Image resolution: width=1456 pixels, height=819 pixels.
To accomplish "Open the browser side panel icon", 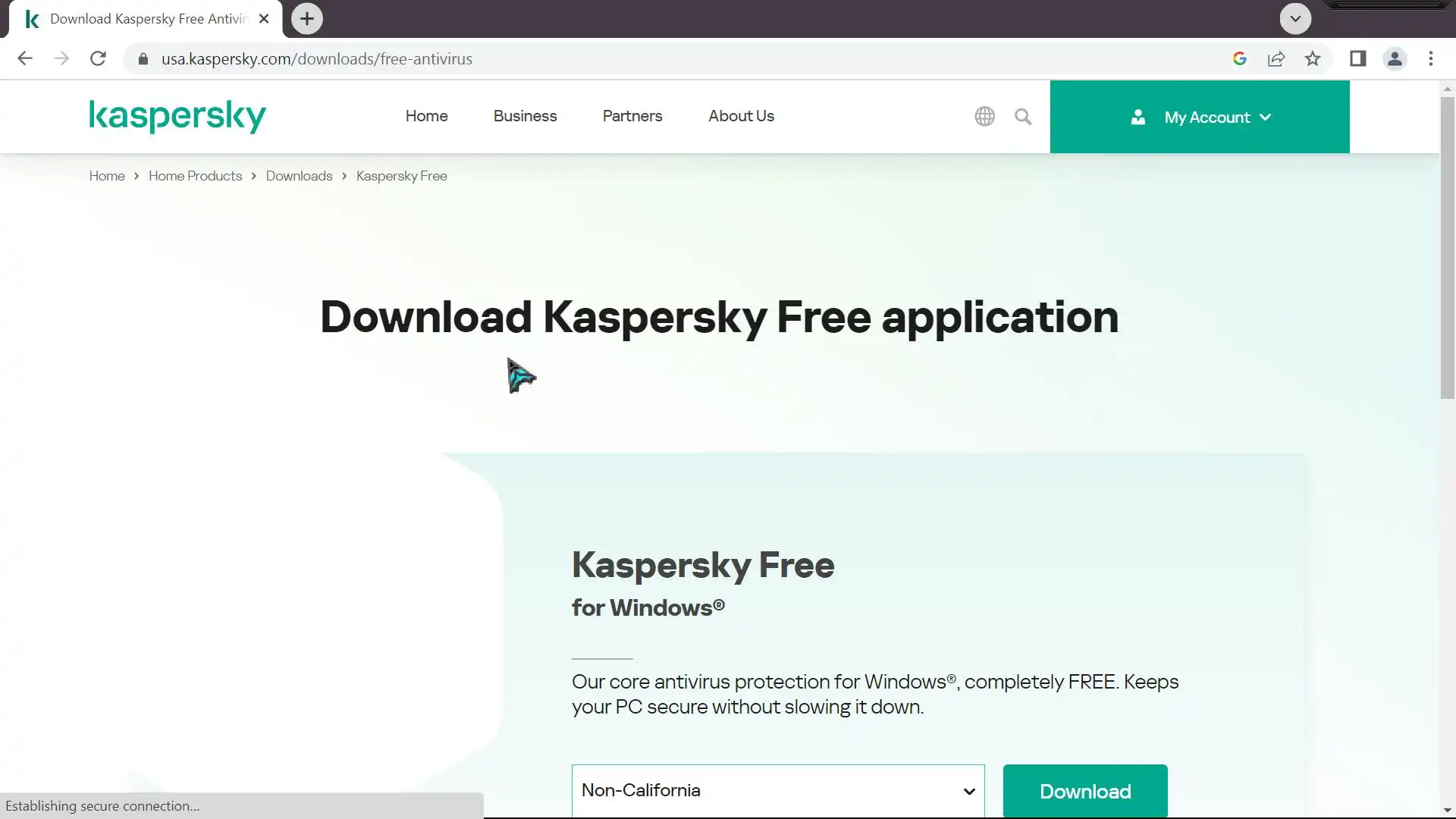I will (x=1357, y=58).
